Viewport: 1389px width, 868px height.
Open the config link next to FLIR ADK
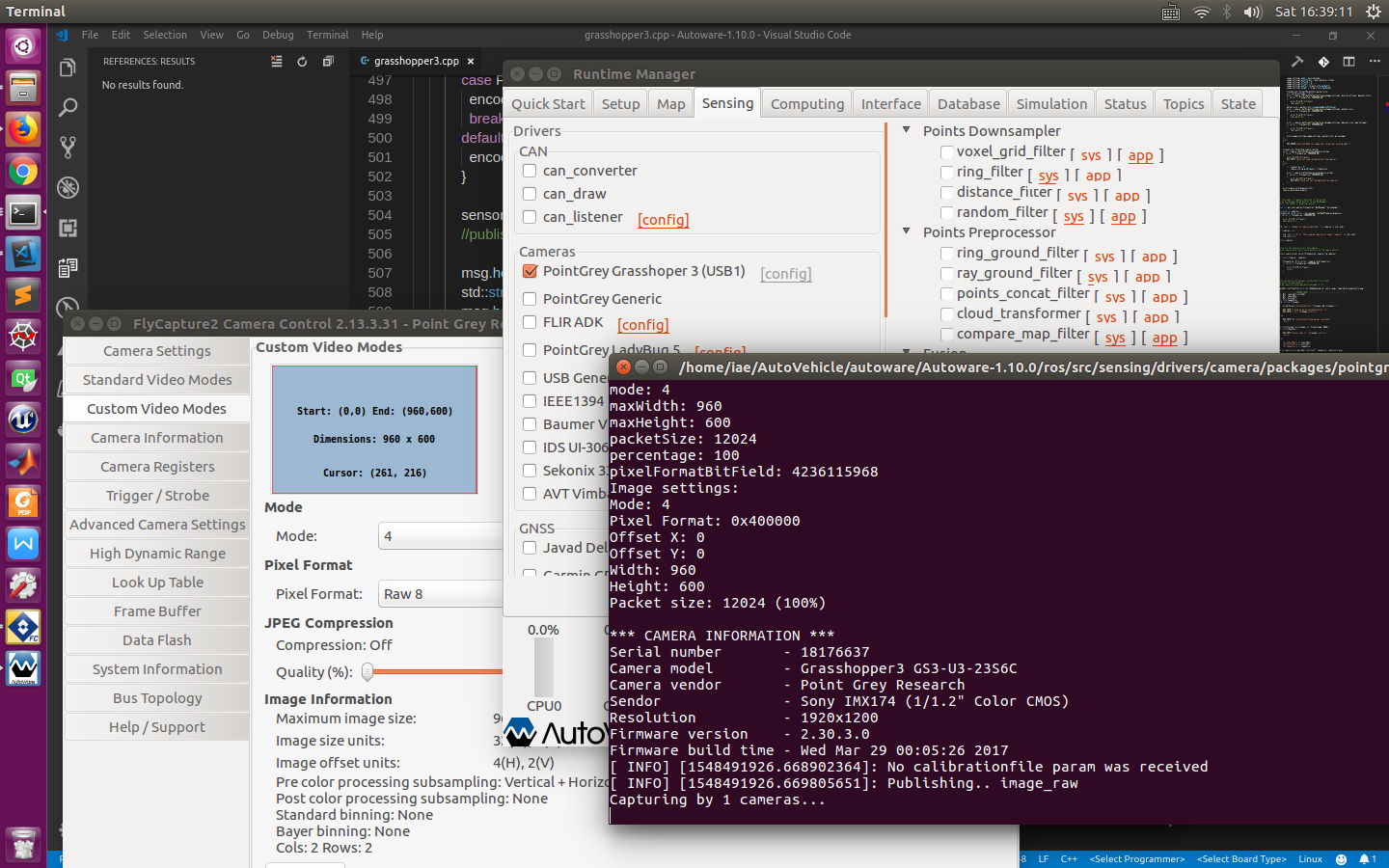tap(642, 325)
